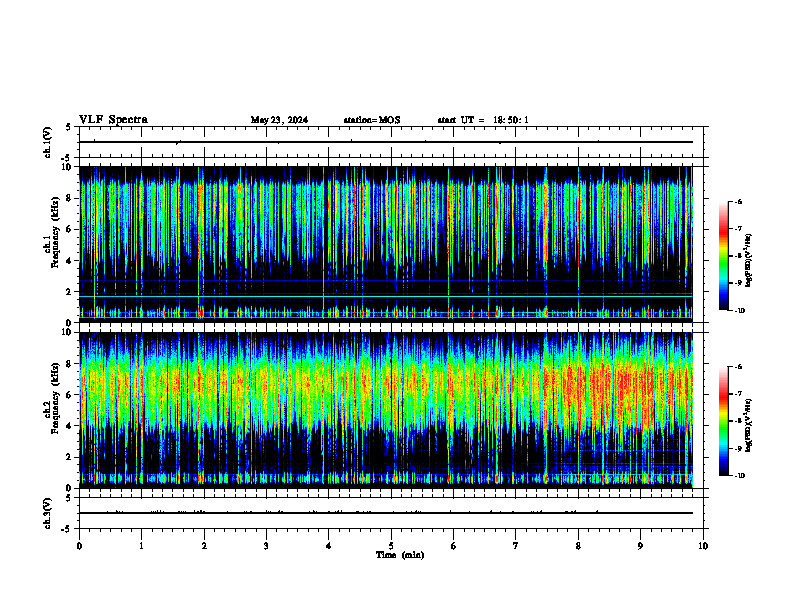Click time axis tick label "2"
This screenshot has width=792, height=612.
click(204, 546)
